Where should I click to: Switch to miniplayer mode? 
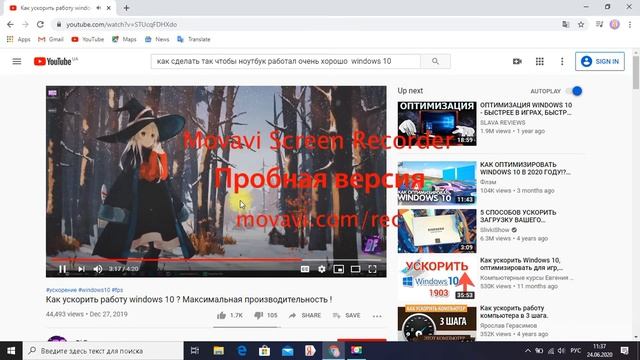point(338,269)
